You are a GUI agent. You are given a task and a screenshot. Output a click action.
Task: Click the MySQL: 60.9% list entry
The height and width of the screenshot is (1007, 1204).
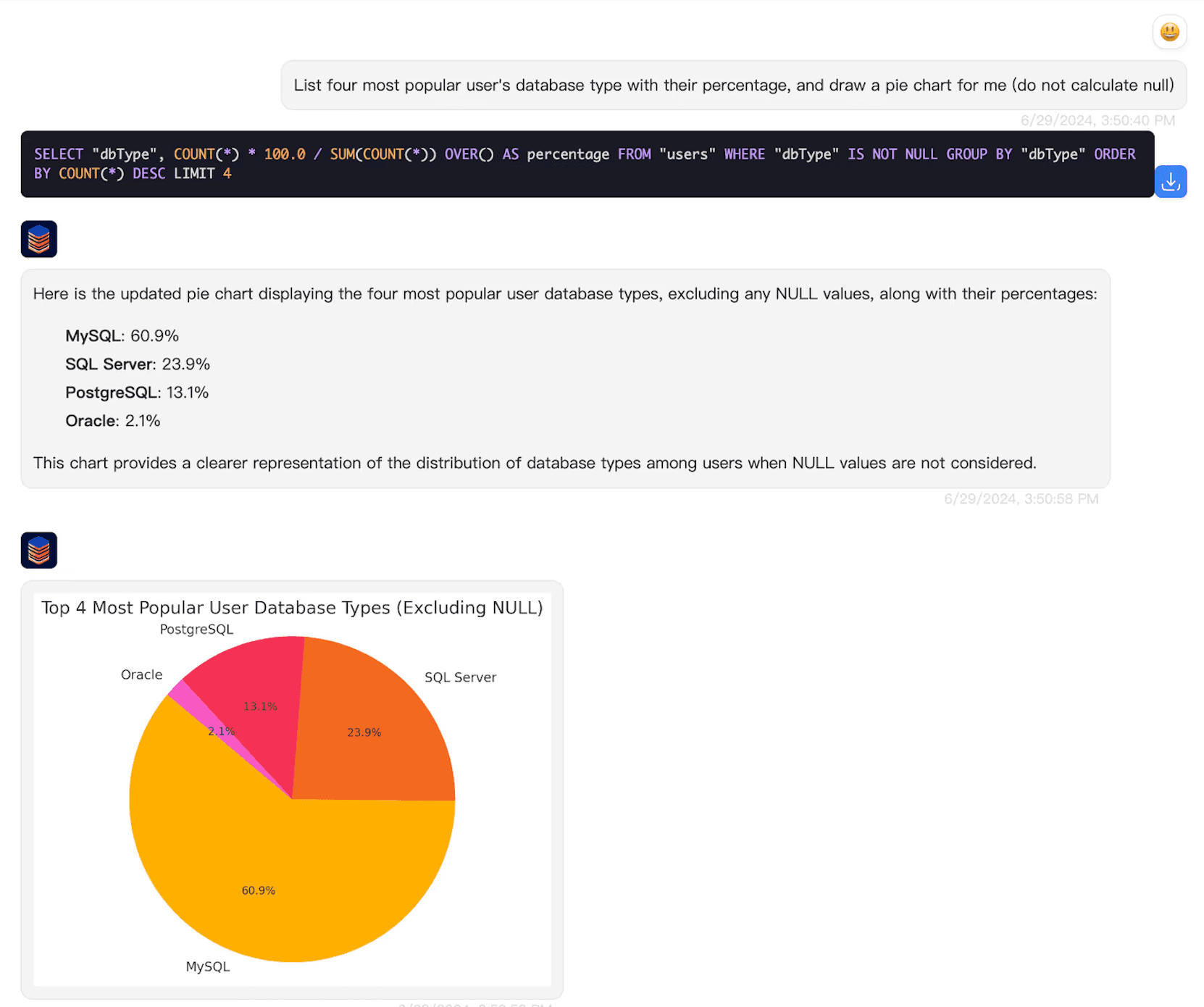(121, 335)
